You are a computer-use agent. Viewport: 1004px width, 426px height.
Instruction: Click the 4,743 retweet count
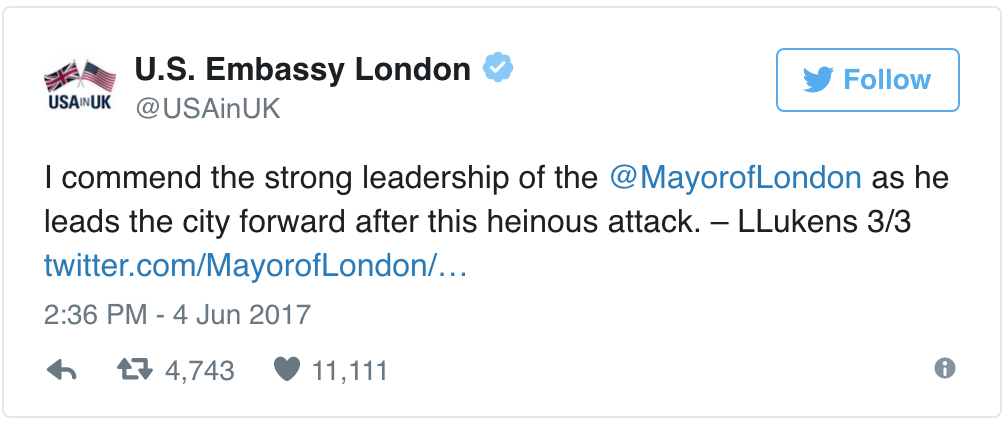pyautogui.click(x=199, y=371)
